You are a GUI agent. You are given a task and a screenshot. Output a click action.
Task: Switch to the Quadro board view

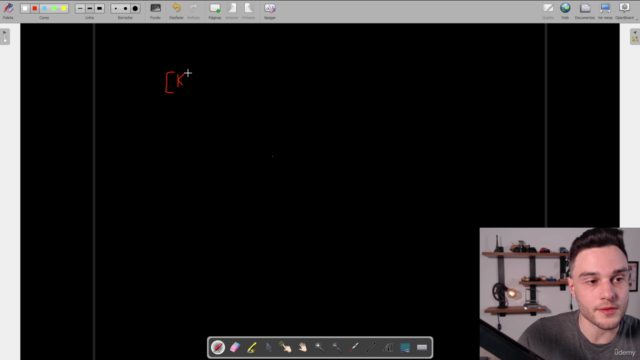548,11
